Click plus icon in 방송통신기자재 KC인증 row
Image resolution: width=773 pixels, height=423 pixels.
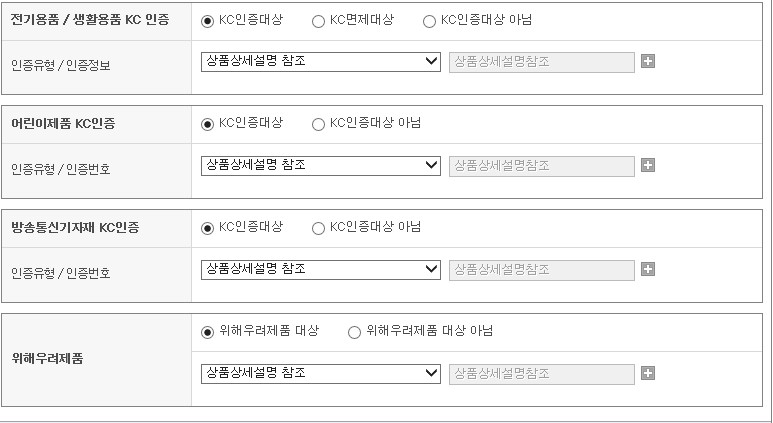(x=648, y=269)
